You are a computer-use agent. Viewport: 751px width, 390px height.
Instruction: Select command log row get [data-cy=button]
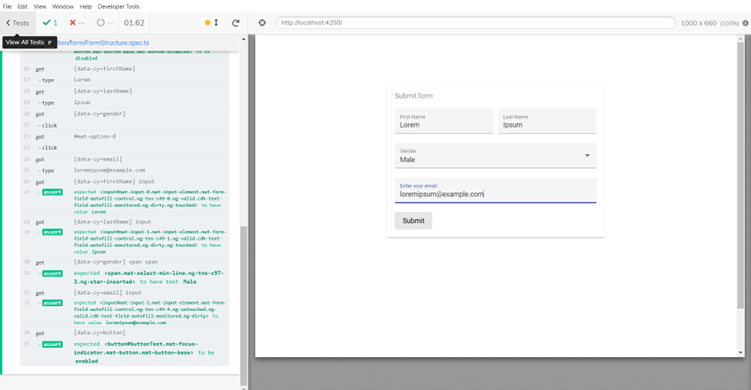click(x=125, y=333)
